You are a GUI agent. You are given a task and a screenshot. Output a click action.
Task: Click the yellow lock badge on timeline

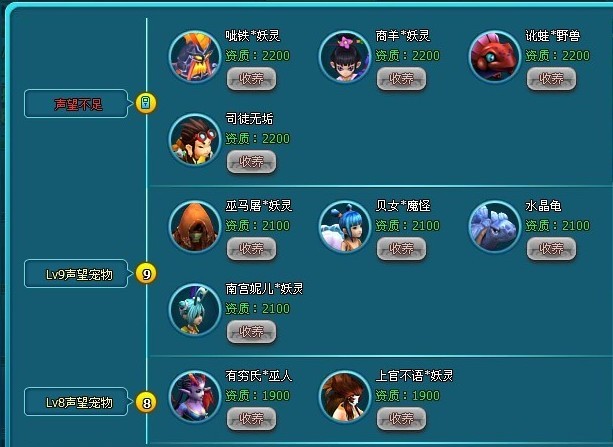(146, 103)
